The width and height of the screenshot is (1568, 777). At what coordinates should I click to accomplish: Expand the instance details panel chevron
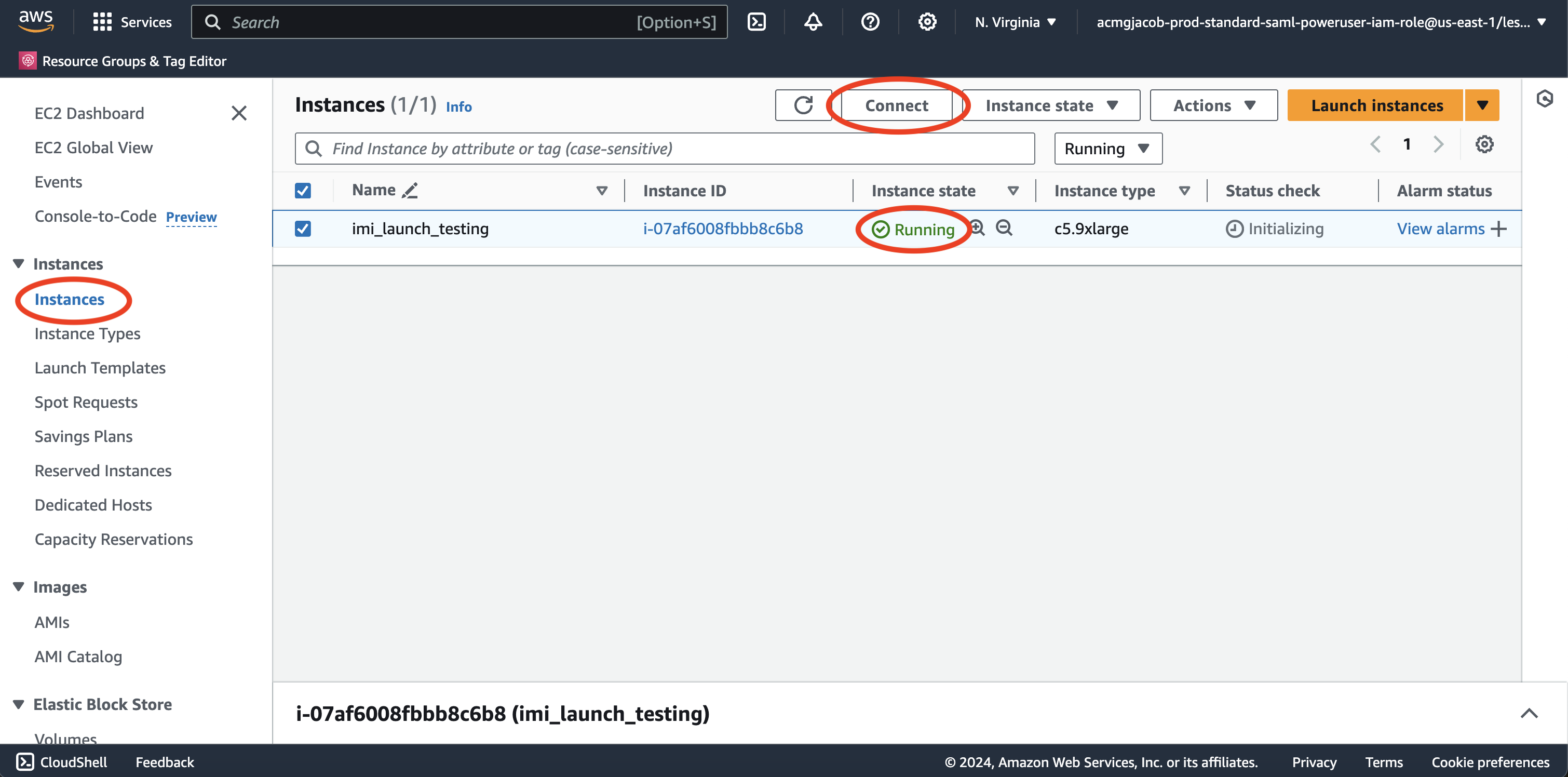1529,713
